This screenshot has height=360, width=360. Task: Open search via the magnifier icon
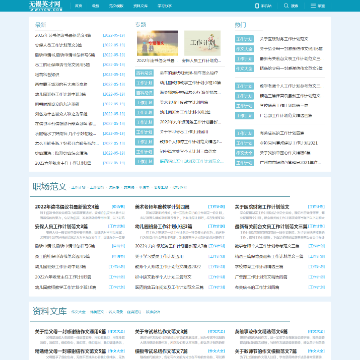[286, 6]
